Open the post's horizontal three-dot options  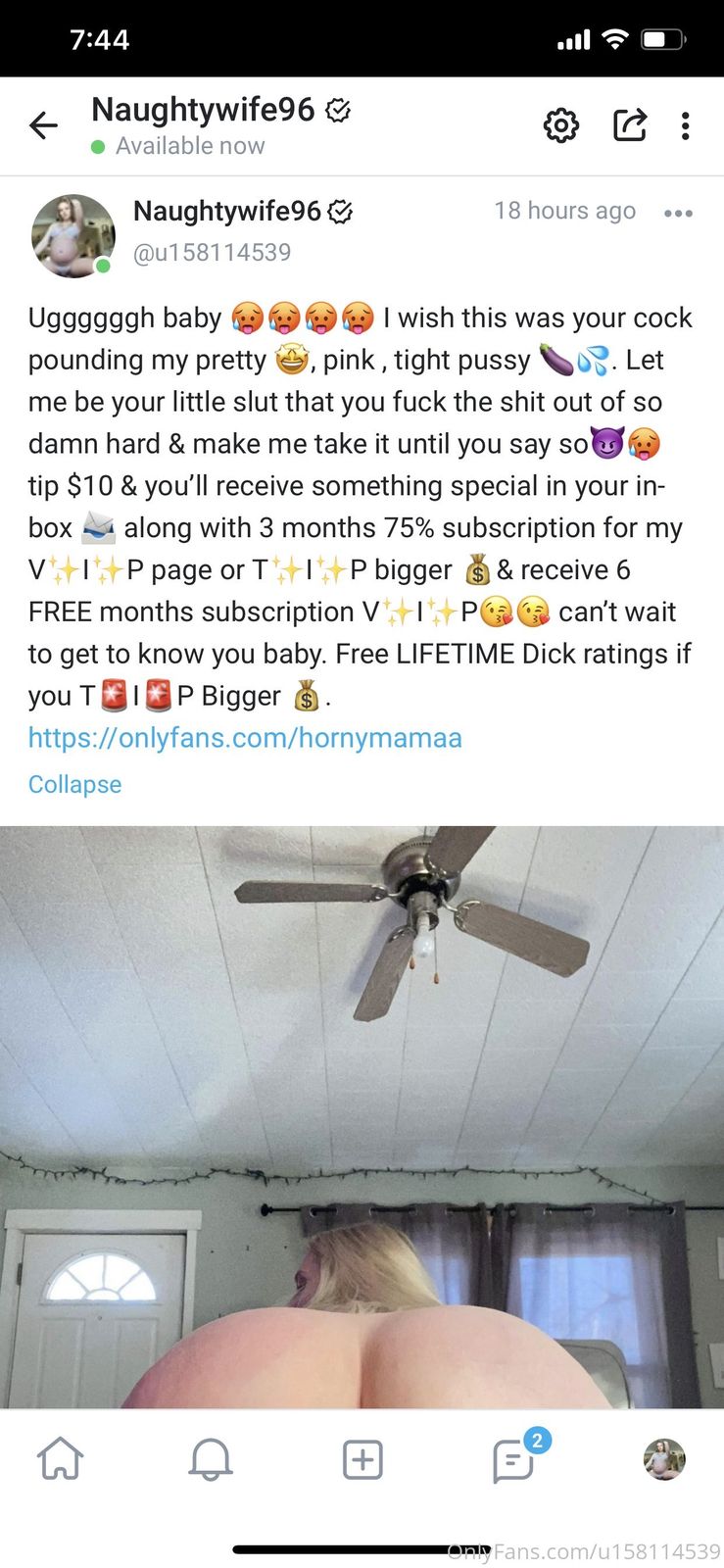678,213
